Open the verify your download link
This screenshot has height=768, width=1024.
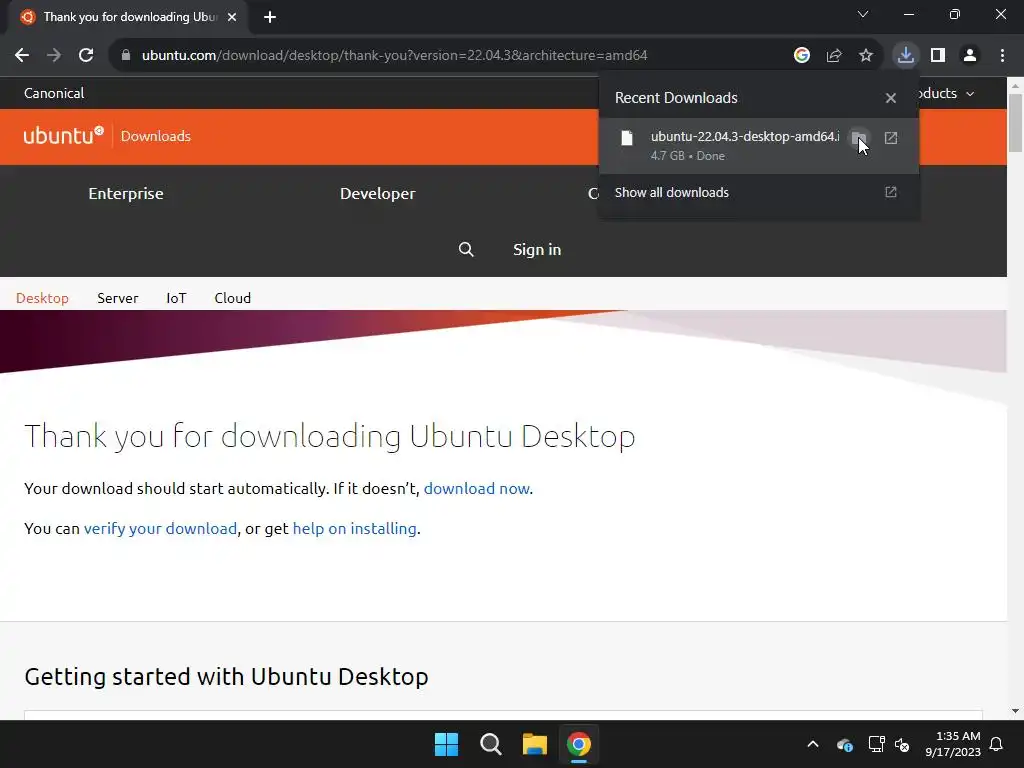[161, 528]
